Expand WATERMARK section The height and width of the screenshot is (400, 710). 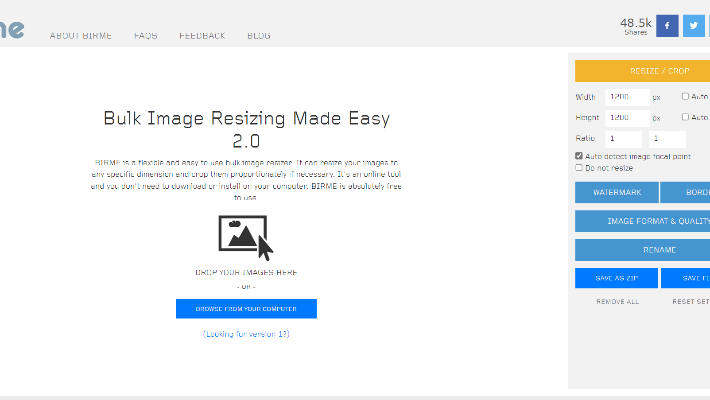(x=617, y=193)
